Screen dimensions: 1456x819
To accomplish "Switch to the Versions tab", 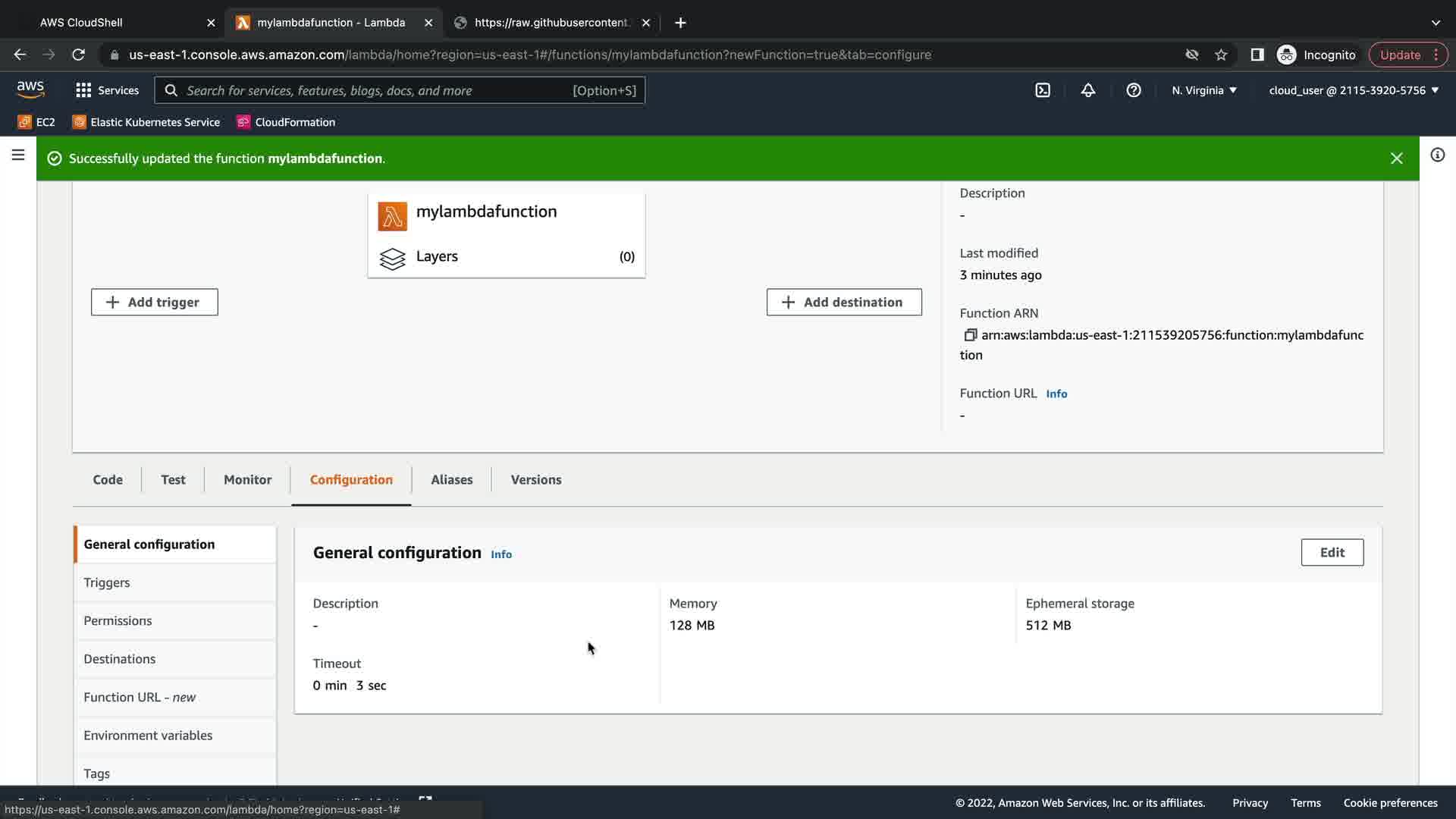I will 535,479.
